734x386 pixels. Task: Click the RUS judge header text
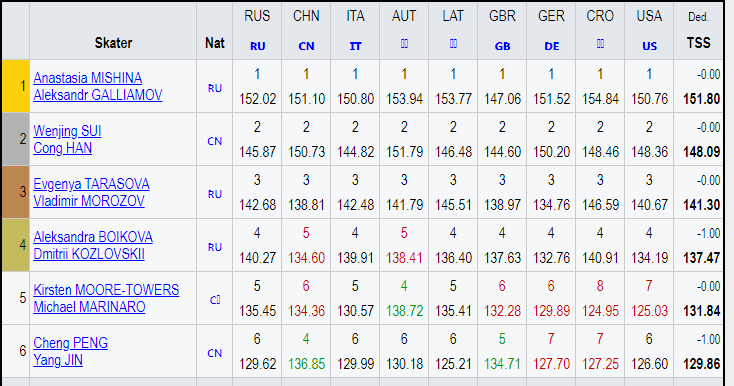257,16
